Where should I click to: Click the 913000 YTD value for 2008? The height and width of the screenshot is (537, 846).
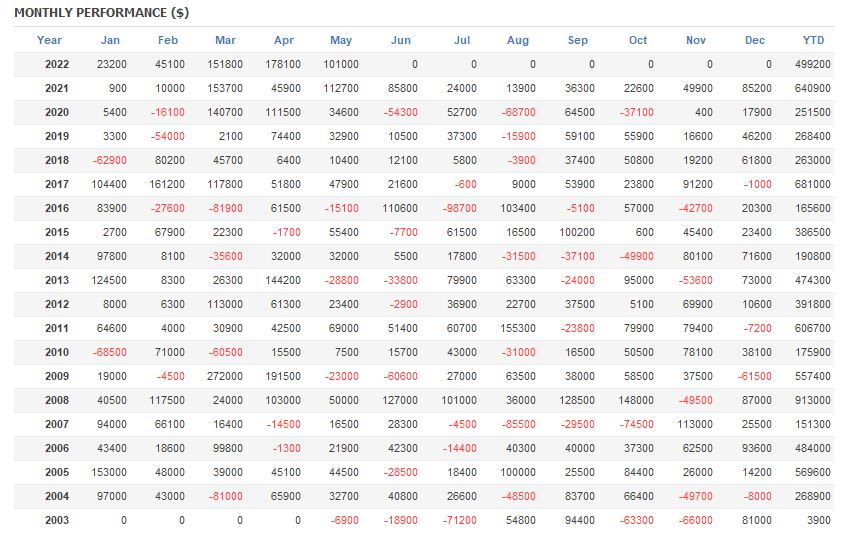click(x=813, y=400)
